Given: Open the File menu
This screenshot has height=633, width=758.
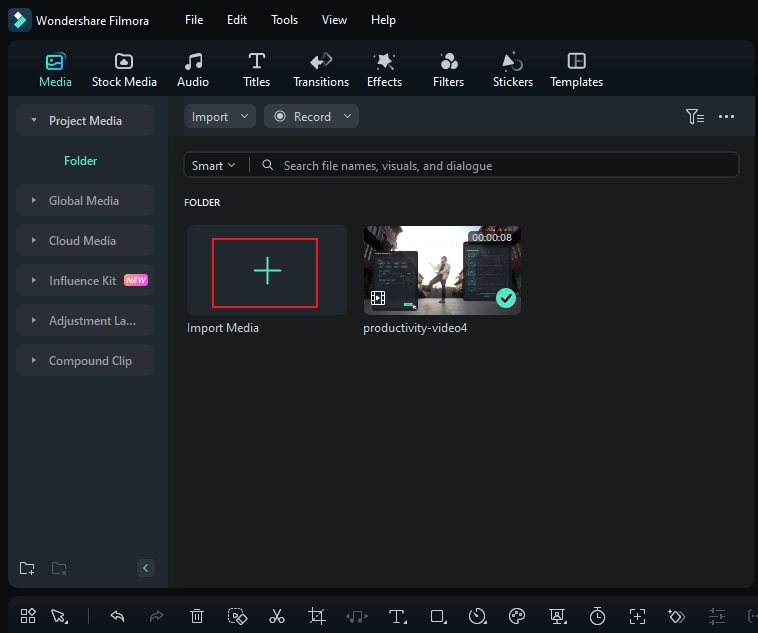Looking at the screenshot, I should [x=194, y=20].
